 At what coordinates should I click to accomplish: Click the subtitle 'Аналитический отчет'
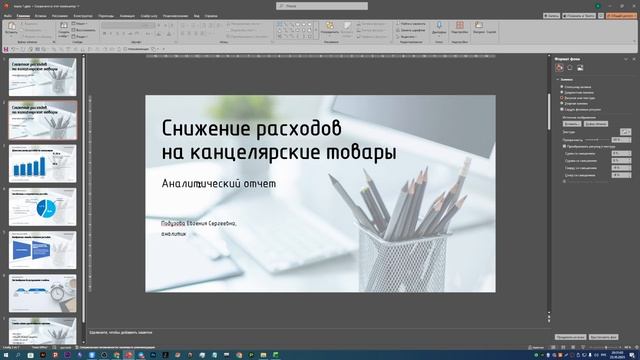(x=219, y=184)
